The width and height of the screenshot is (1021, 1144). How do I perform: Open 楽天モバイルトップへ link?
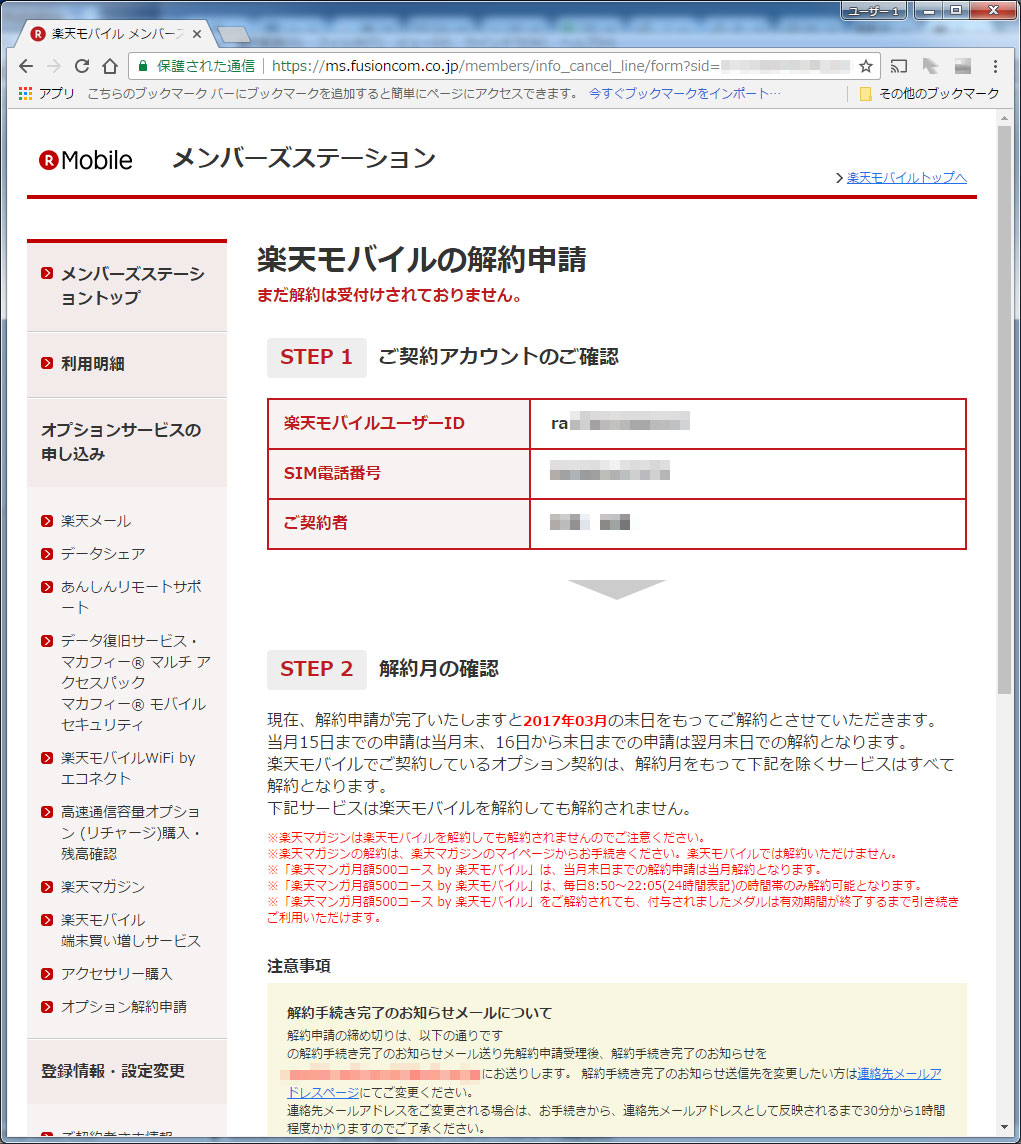(x=906, y=178)
